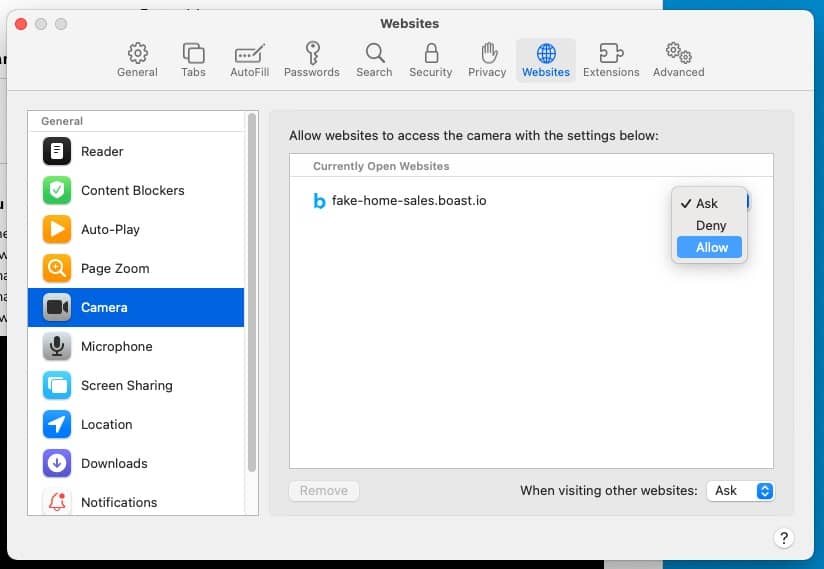Screen dimensions: 824x569
Task: Open the General preferences tab
Action: click(137, 60)
